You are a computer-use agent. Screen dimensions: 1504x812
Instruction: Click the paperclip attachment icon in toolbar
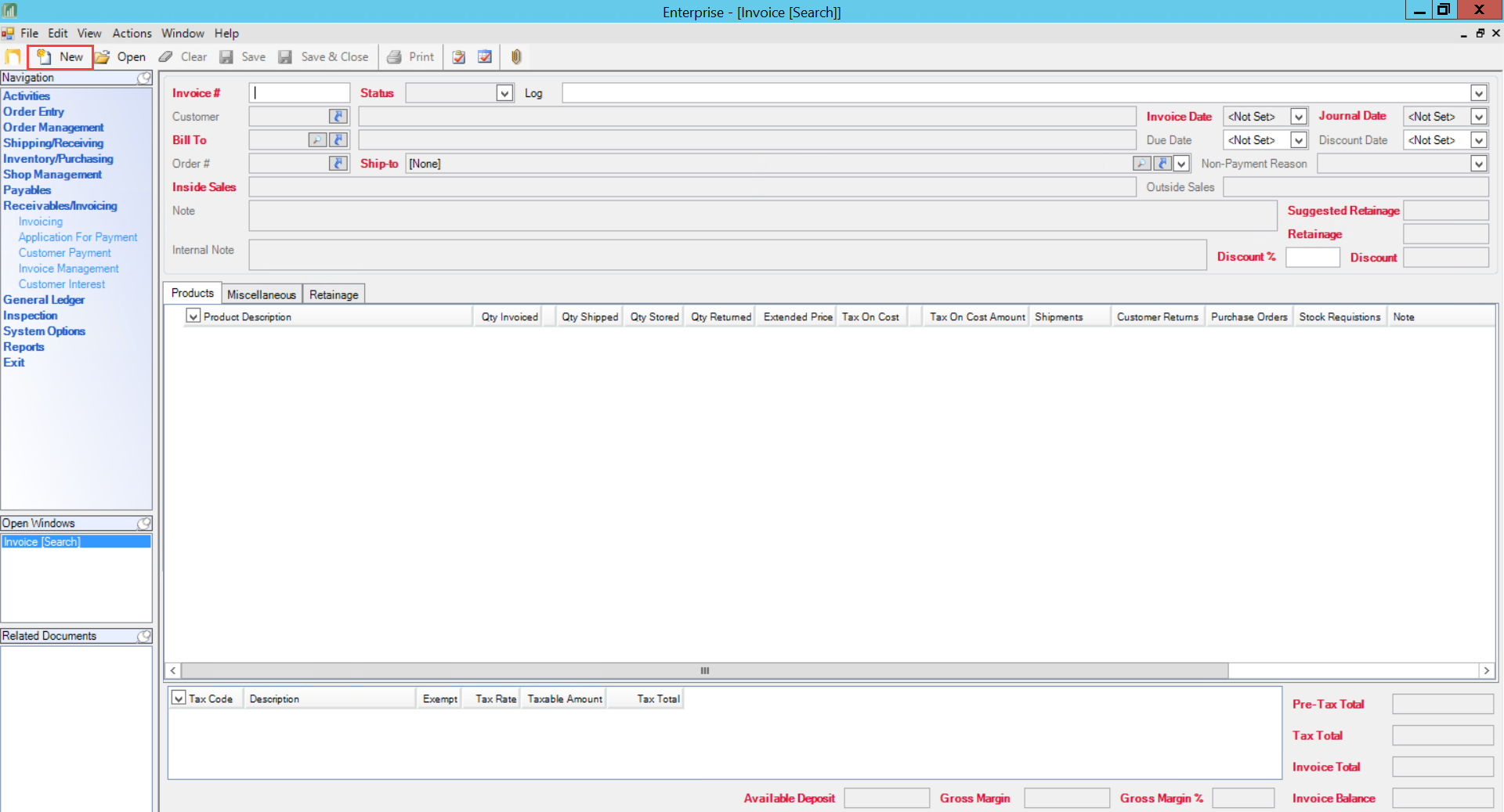(x=516, y=56)
